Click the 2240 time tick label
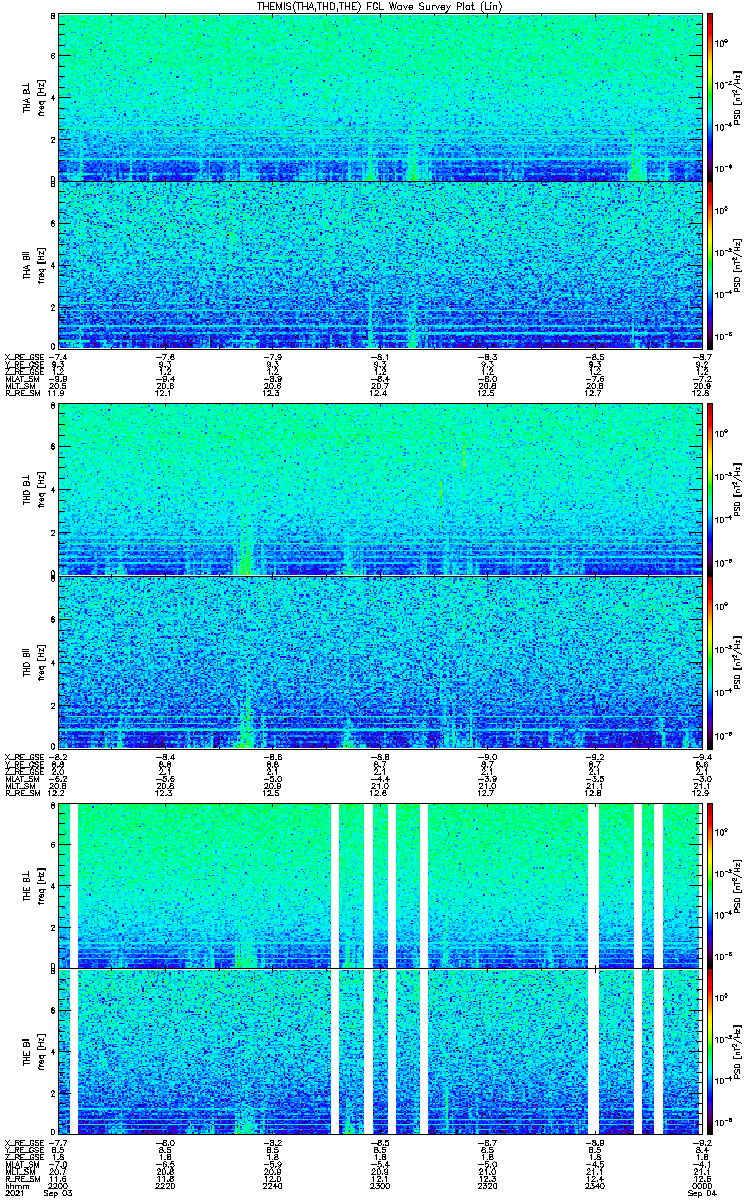Image resolution: width=750 pixels, height=1200 pixels. (273, 1186)
